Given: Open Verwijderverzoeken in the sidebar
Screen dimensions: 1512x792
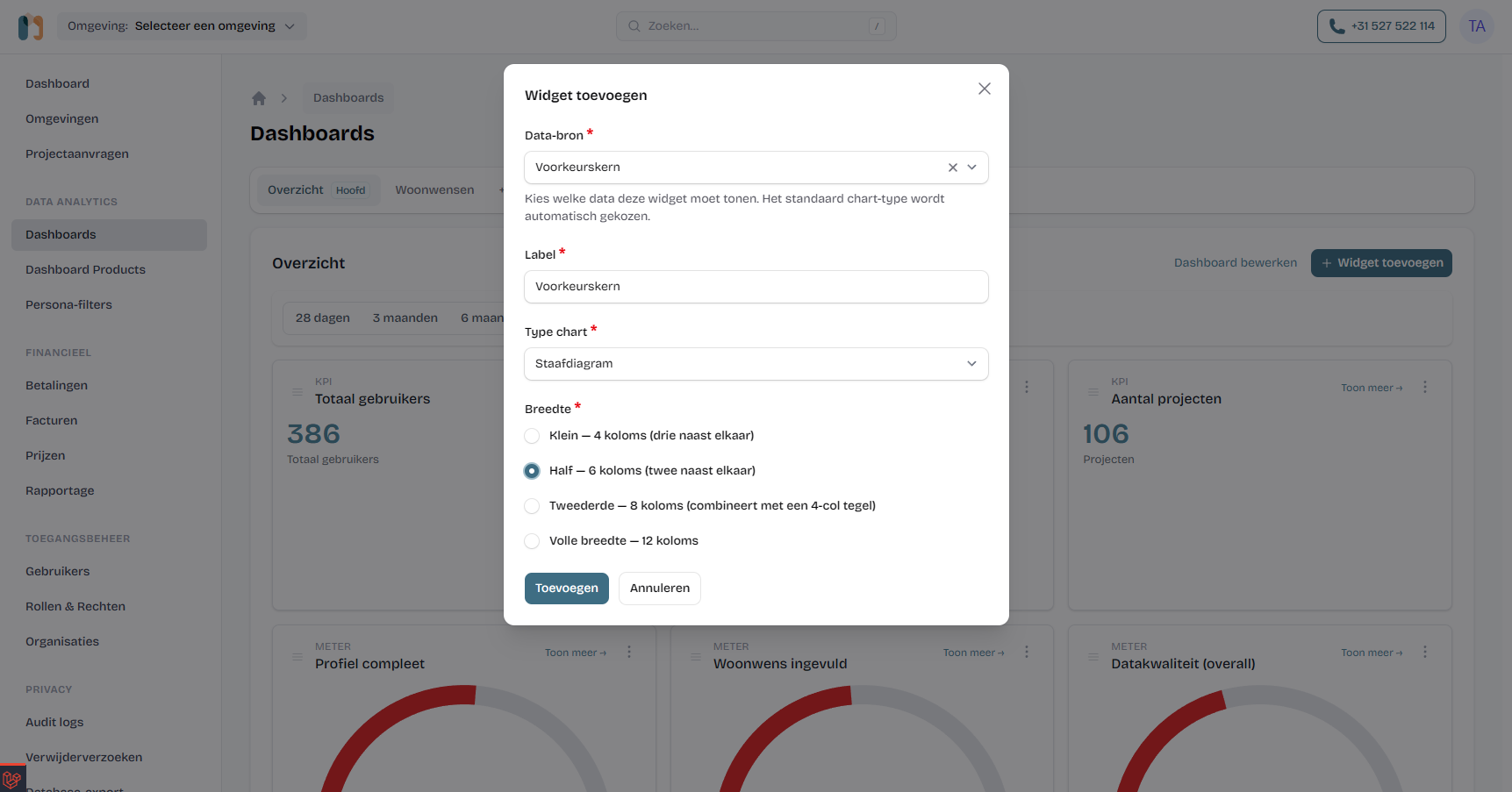Looking at the screenshot, I should pos(84,758).
